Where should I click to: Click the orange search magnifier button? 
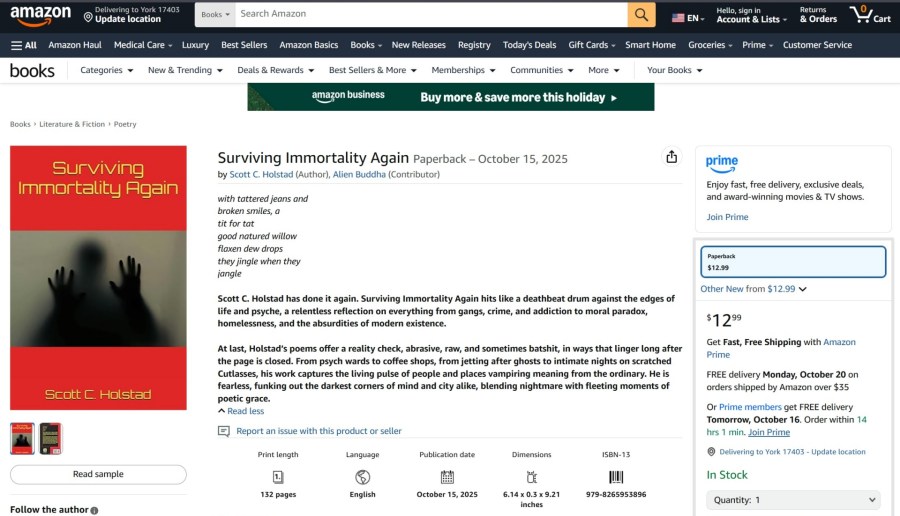[641, 15]
